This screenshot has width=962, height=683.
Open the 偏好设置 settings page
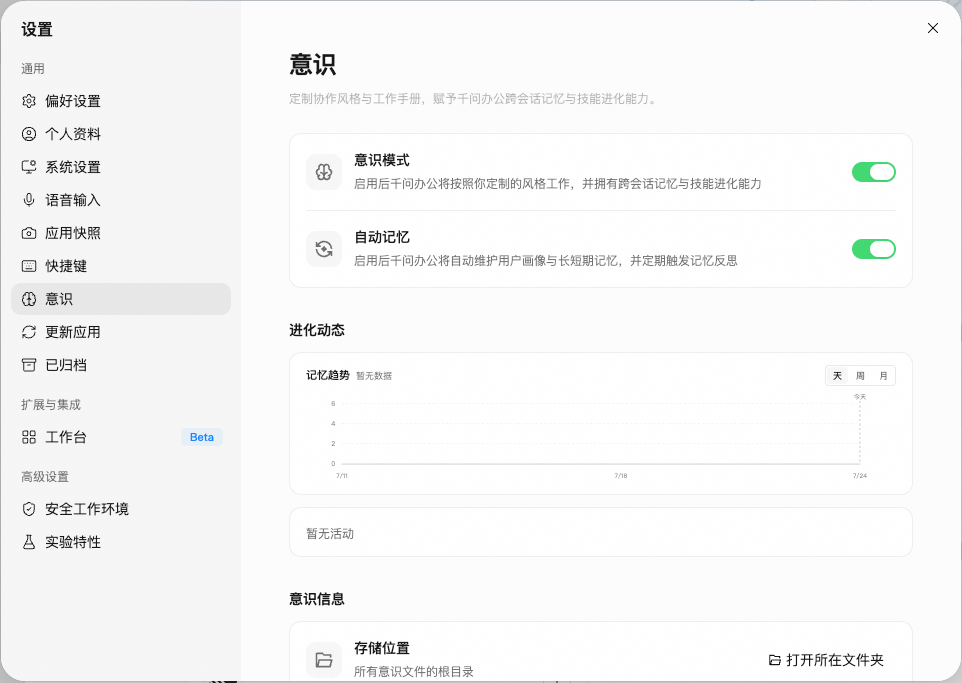[121, 101]
